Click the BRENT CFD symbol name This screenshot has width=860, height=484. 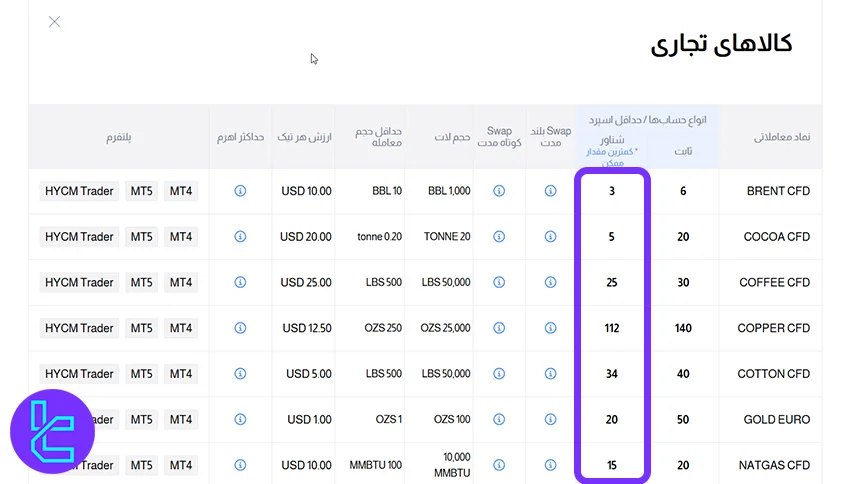click(x=778, y=191)
